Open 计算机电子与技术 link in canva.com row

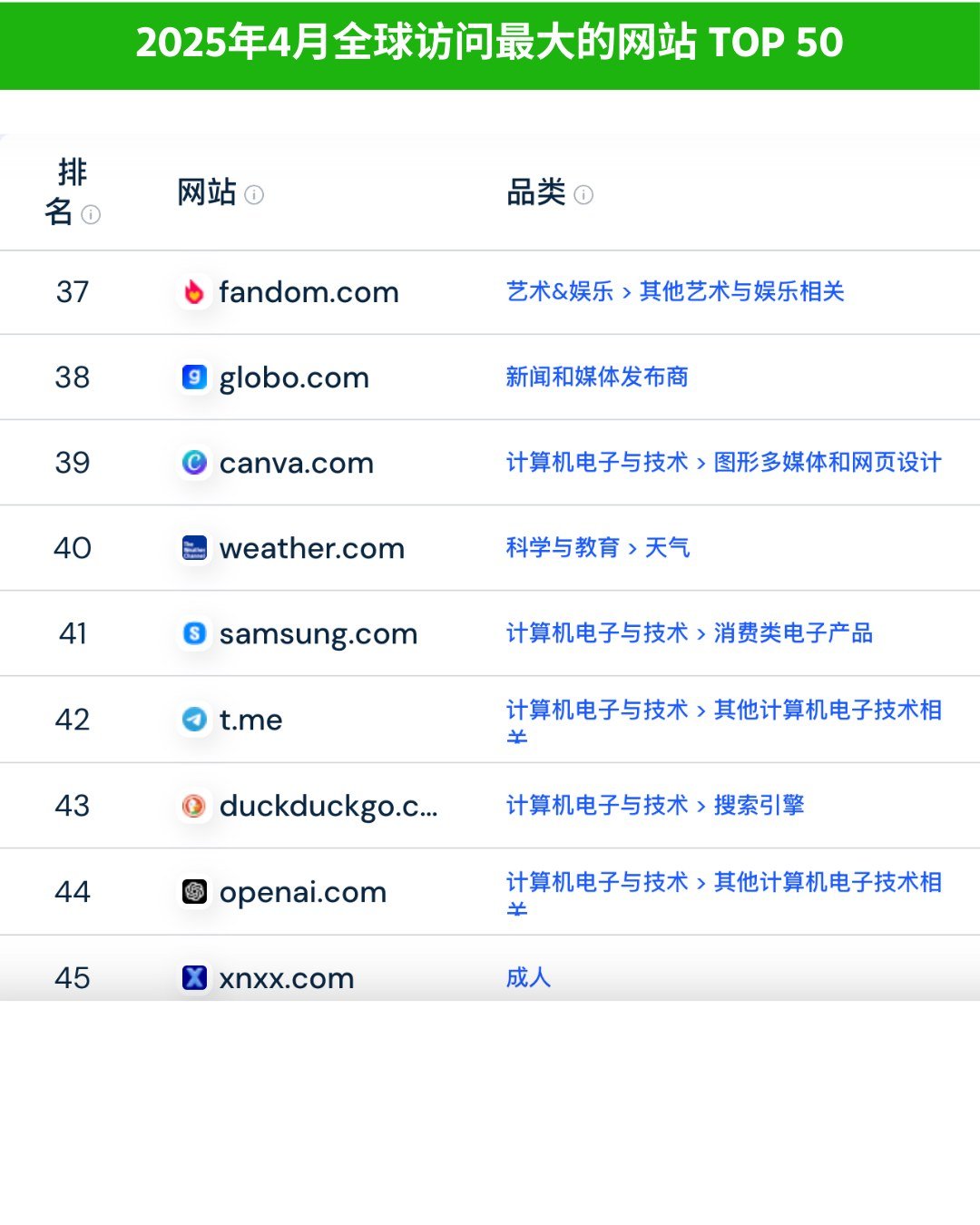(597, 462)
